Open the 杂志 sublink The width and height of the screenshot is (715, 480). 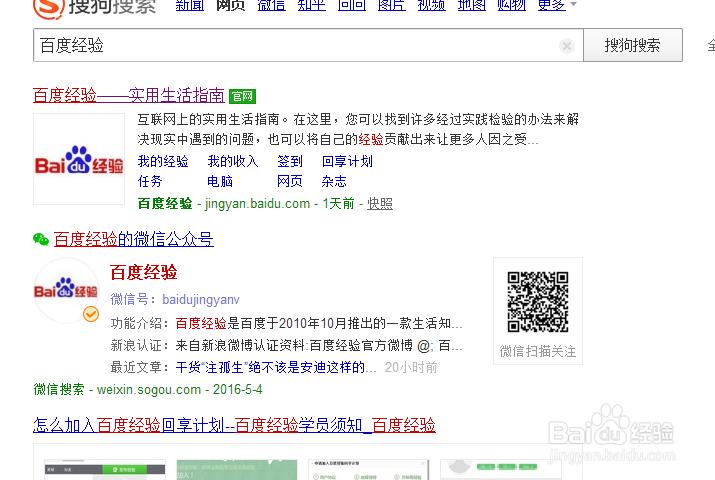334,181
